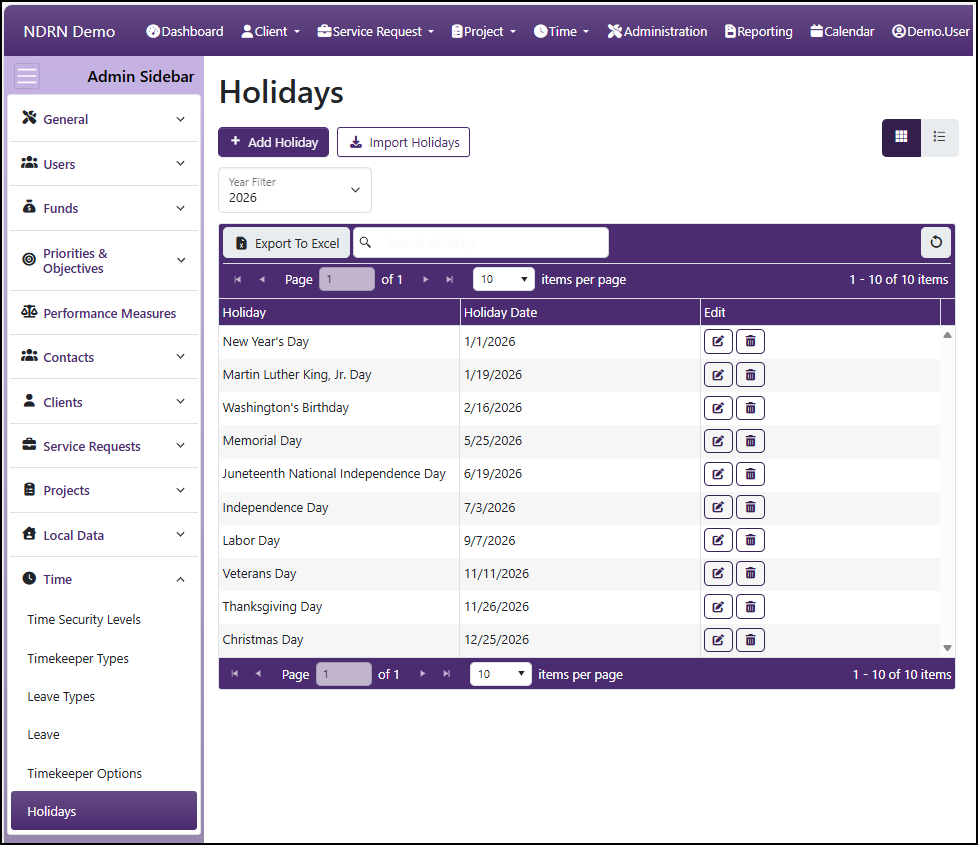Export holidays to Excel
This screenshot has width=978, height=845.
tap(287, 243)
